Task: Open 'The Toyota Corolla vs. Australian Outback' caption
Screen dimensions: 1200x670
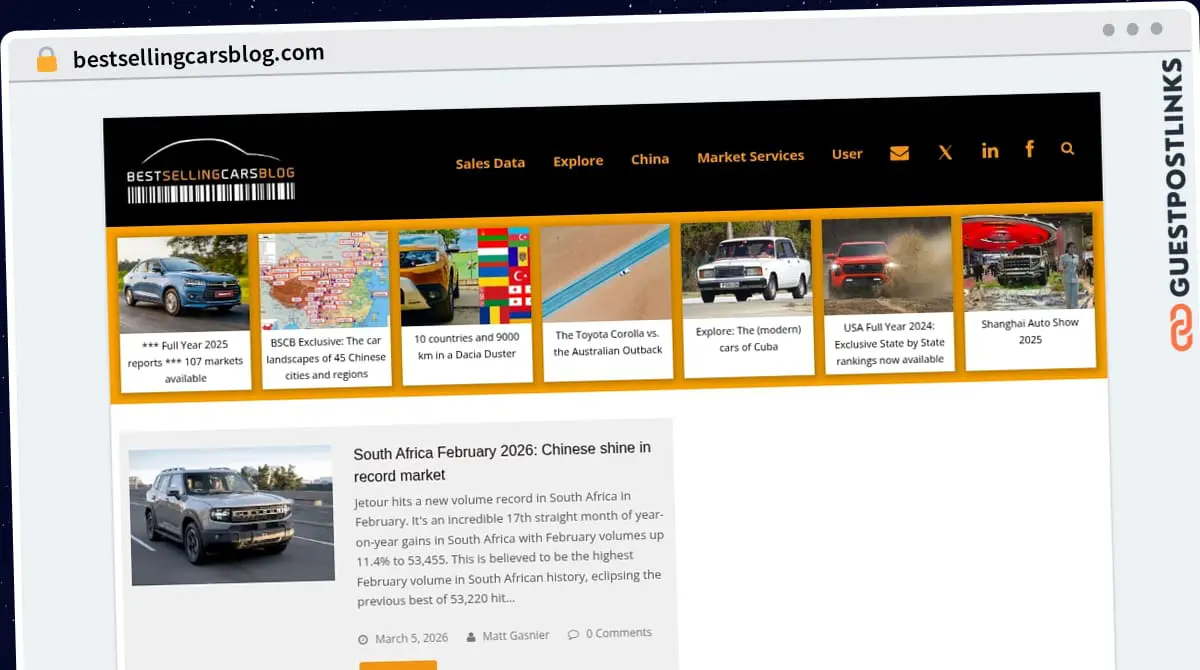Action: (608, 342)
